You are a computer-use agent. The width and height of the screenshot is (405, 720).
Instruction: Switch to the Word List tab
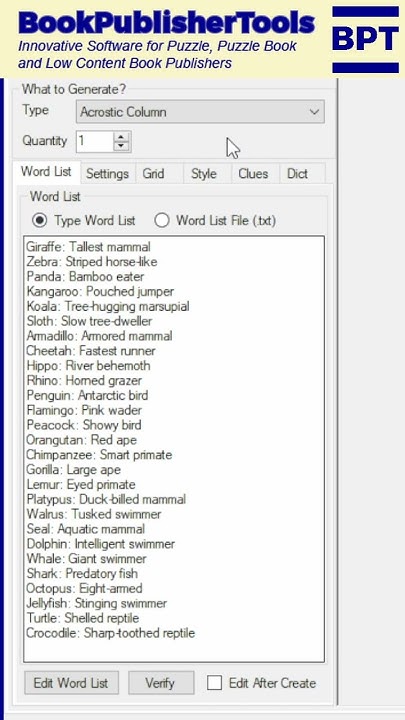point(46,172)
